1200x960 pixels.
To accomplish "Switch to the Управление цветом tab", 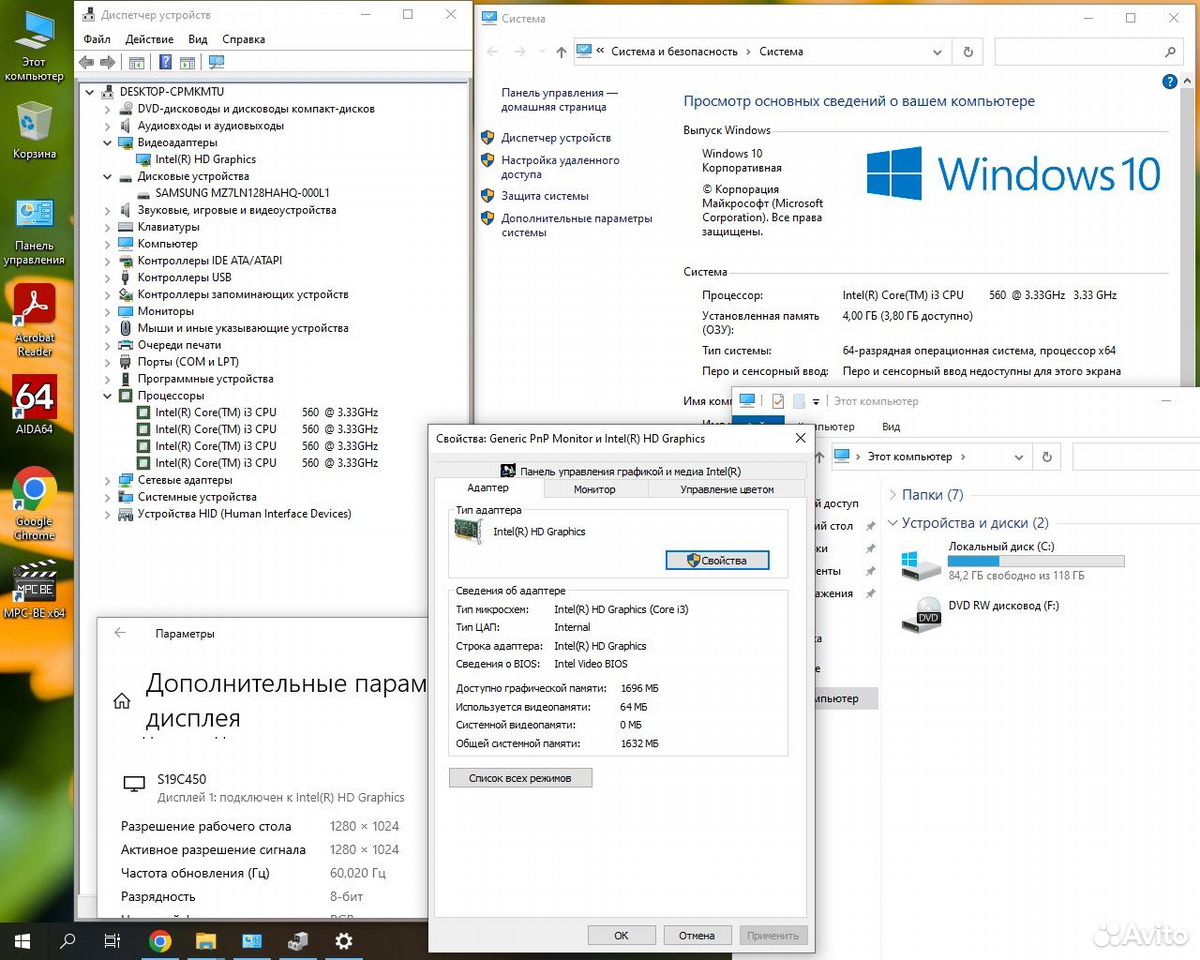I will pos(727,489).
